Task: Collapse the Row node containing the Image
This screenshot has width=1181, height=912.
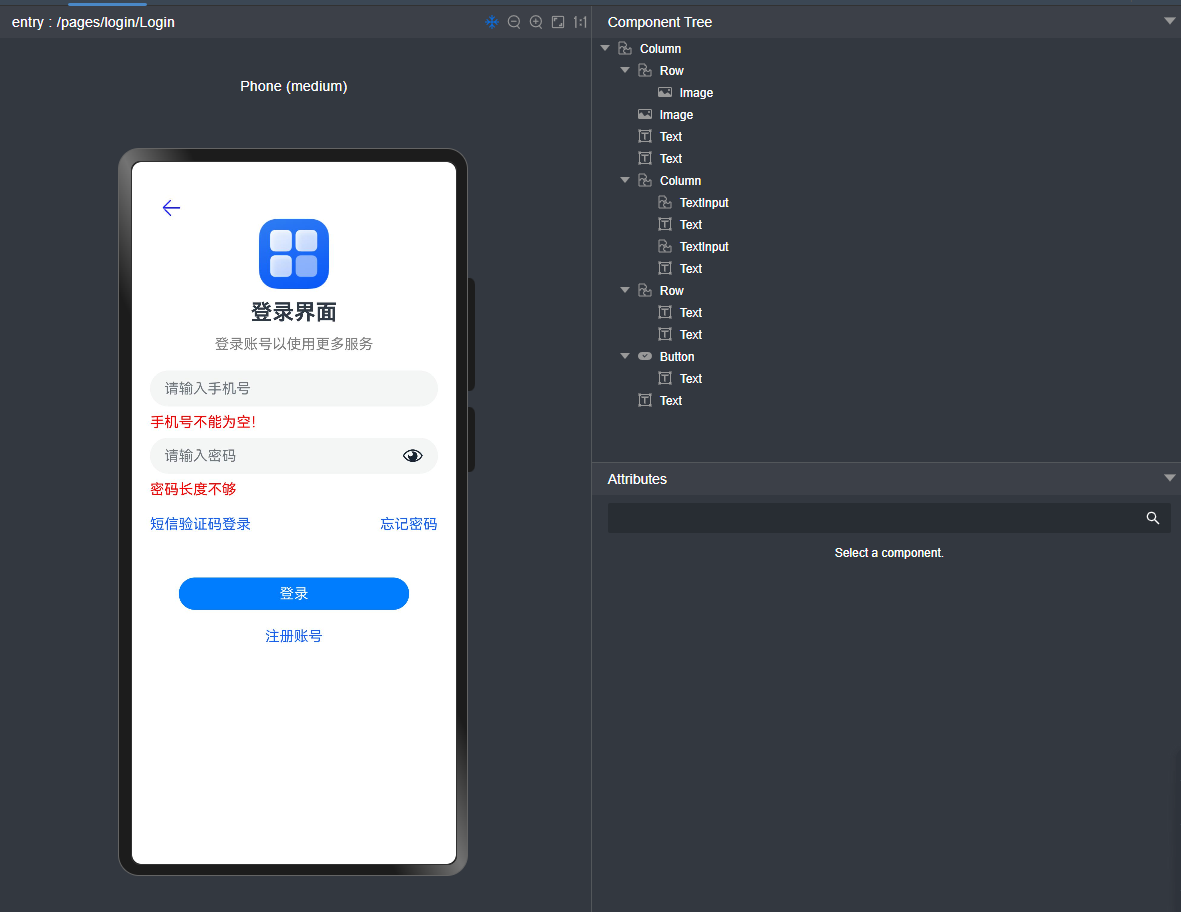Action: [x=625, y=70]
